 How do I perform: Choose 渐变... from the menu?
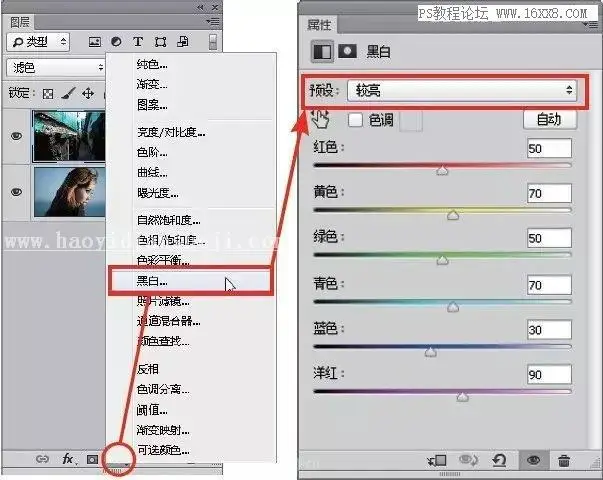[x=152, y=84]
